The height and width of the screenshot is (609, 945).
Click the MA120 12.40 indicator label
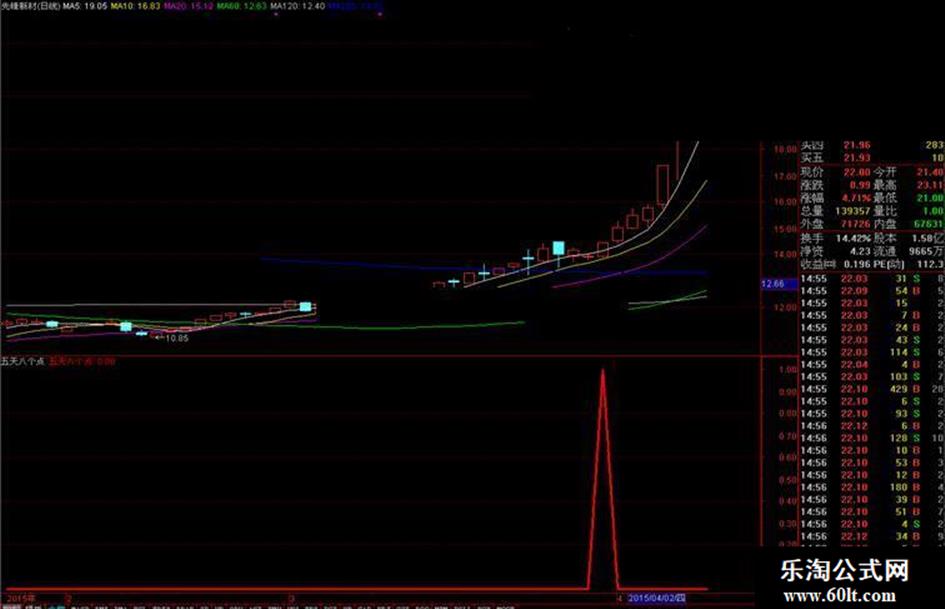tap(298, 6)
